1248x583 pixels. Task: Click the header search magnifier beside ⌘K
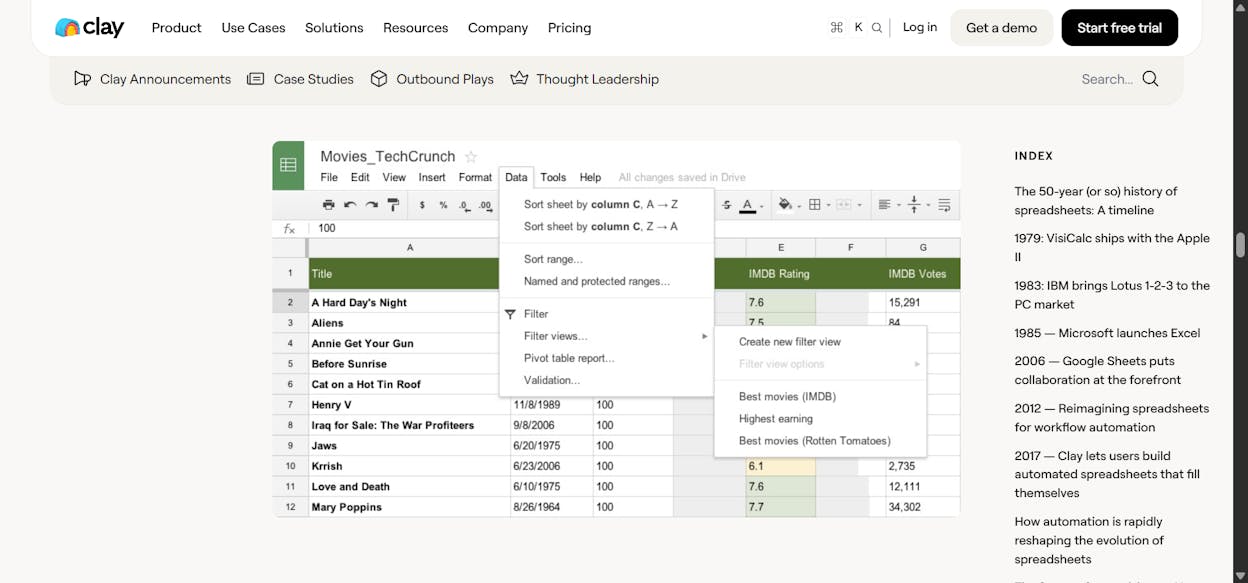click(877, 28)
